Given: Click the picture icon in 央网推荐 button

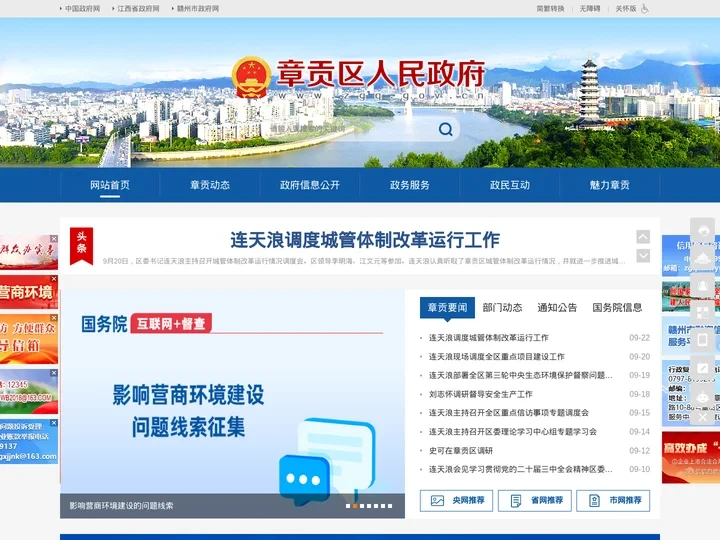Looking at the screenshot, I should pyautogui.click(x=437, y=501).
